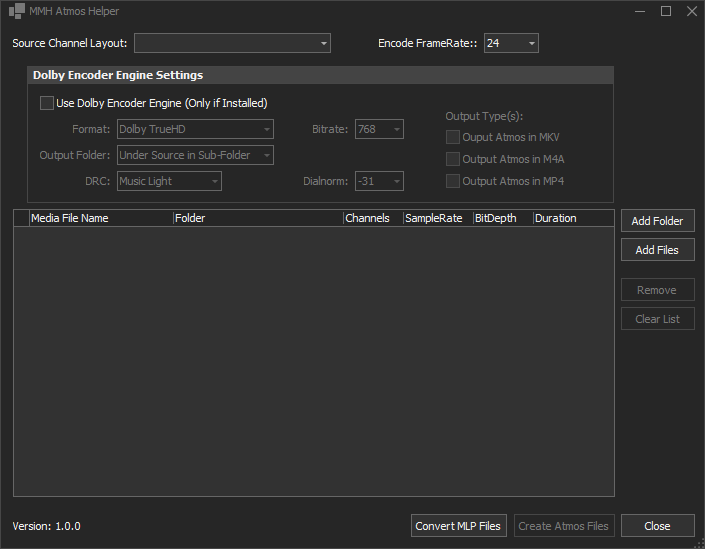
Task: Sort by Media File Name column
Action: tap(101, 218)
